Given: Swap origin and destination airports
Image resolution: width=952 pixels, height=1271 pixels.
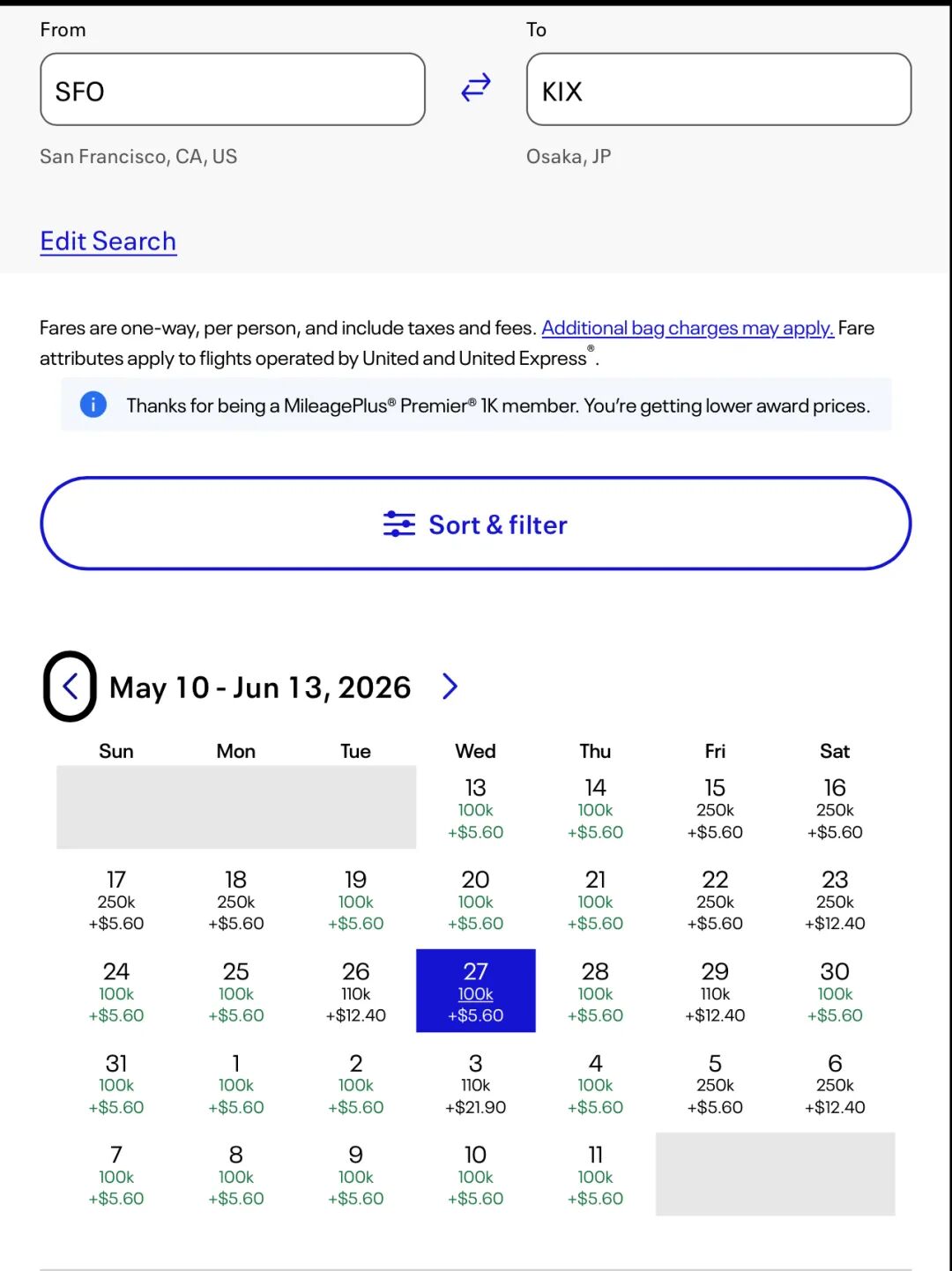Looking at the screenshot, I should (476, 88).
